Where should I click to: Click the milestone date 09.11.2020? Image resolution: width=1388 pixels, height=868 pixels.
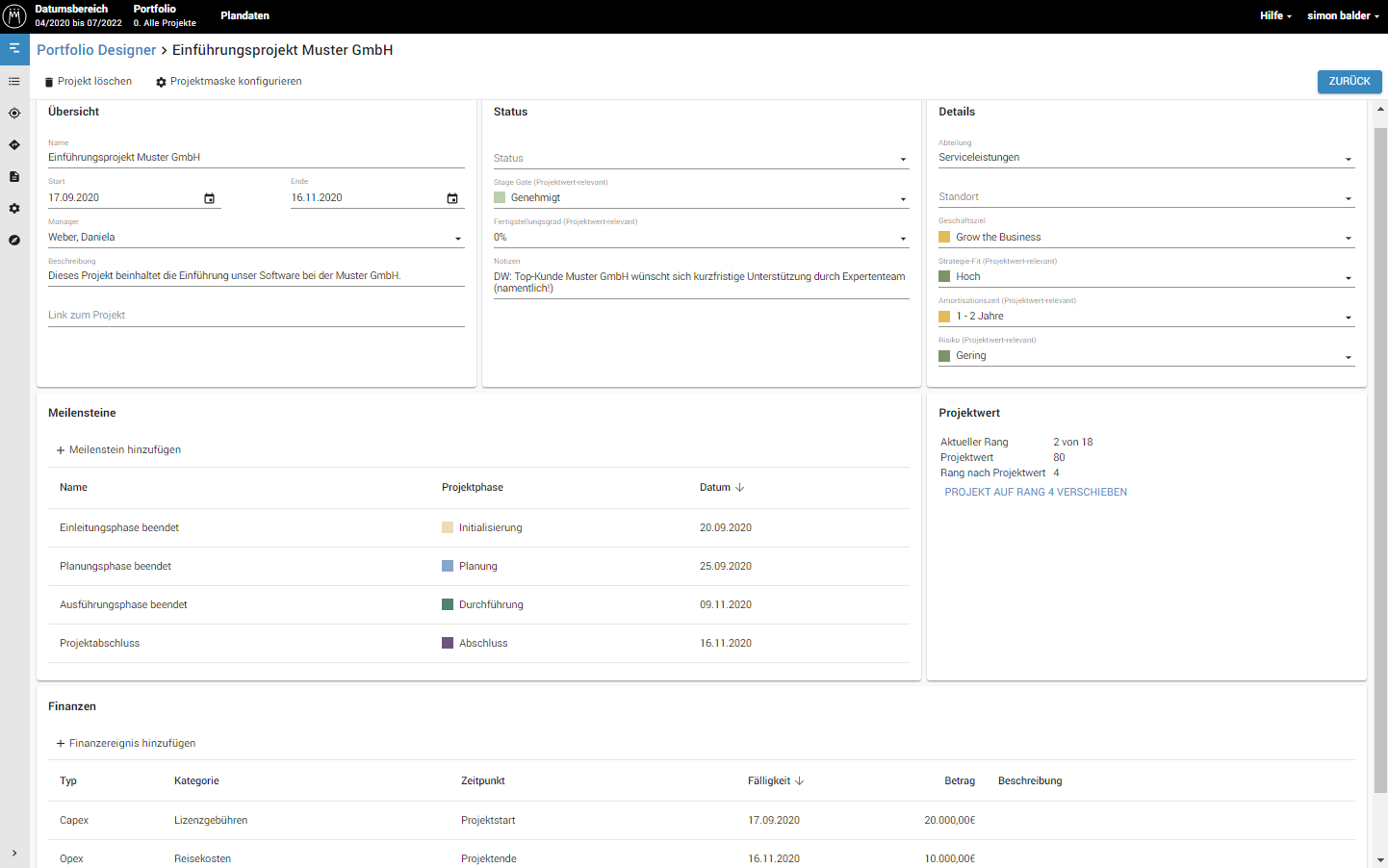[726, 605]
